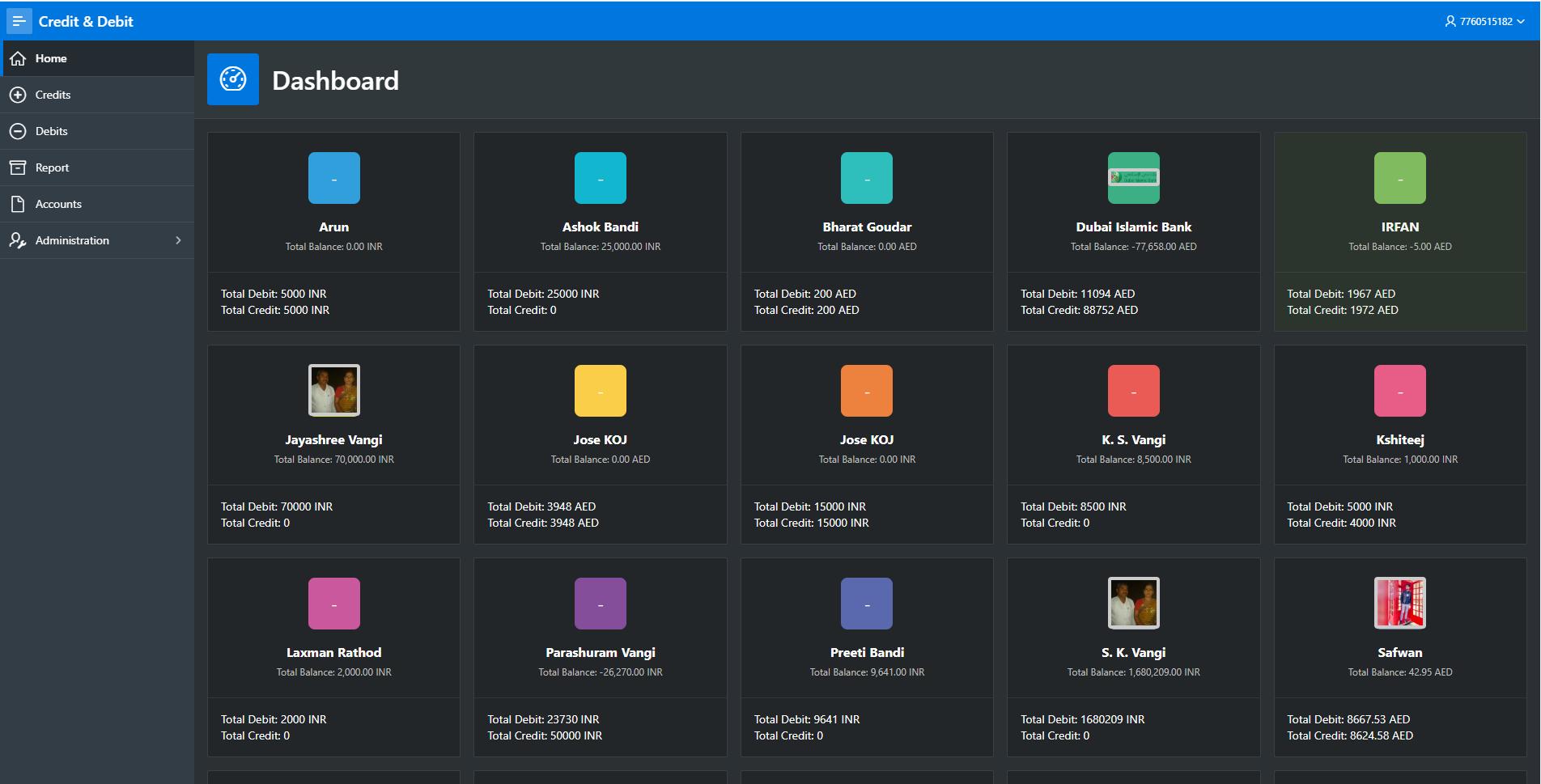Open the Credits menu item
This screenshot has width=1541, height=784.
(97, 95)
